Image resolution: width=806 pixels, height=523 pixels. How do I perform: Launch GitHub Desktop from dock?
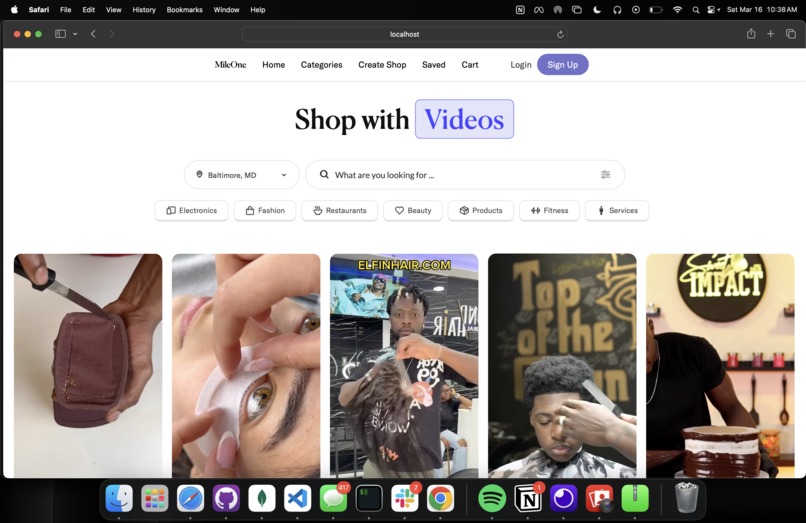226,498
